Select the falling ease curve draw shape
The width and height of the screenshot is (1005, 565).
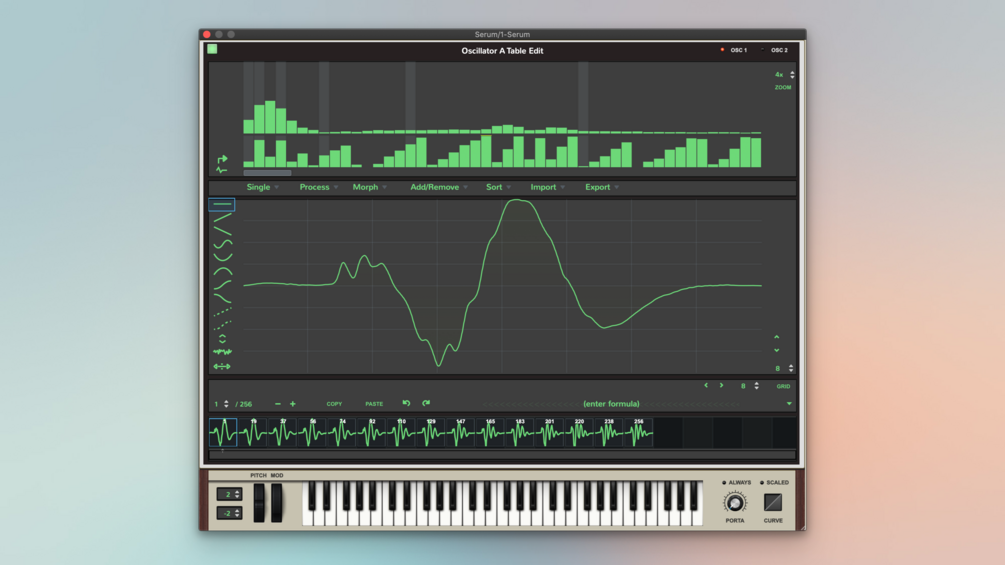[222, 298]
